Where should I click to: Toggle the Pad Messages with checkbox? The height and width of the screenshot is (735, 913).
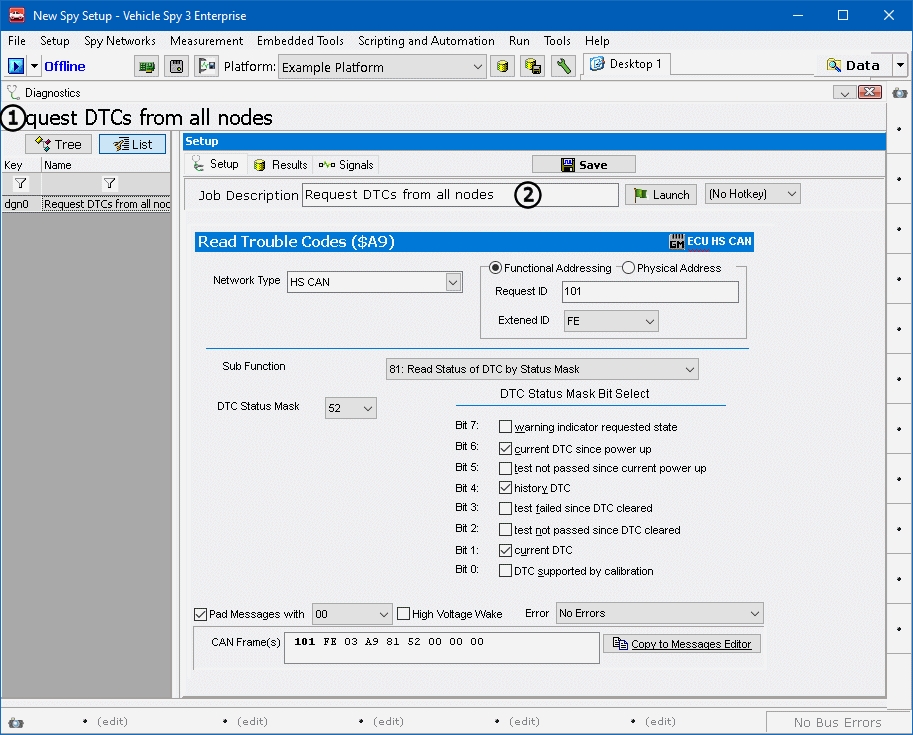tap(201, 614)
